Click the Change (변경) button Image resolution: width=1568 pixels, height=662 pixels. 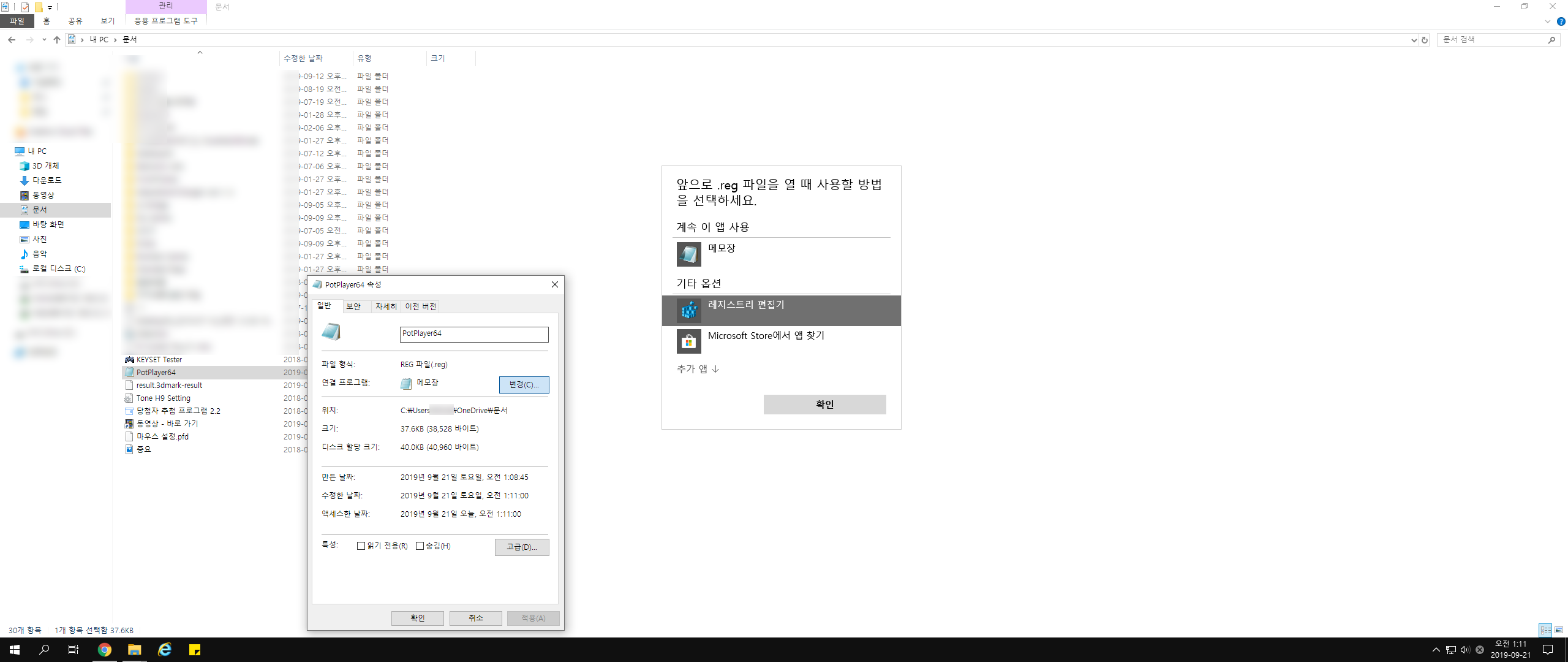[x=524, y=384]
